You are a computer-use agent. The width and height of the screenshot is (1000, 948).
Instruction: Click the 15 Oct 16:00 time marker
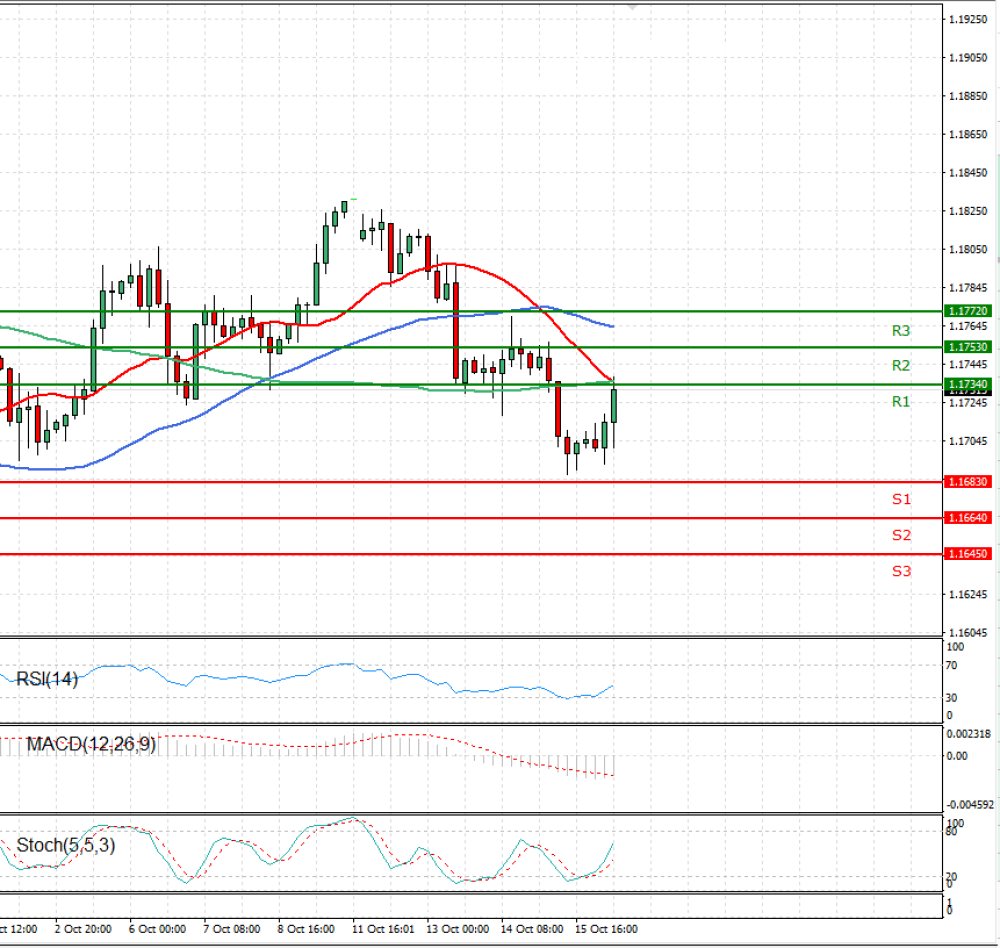(x=606, y=929)
